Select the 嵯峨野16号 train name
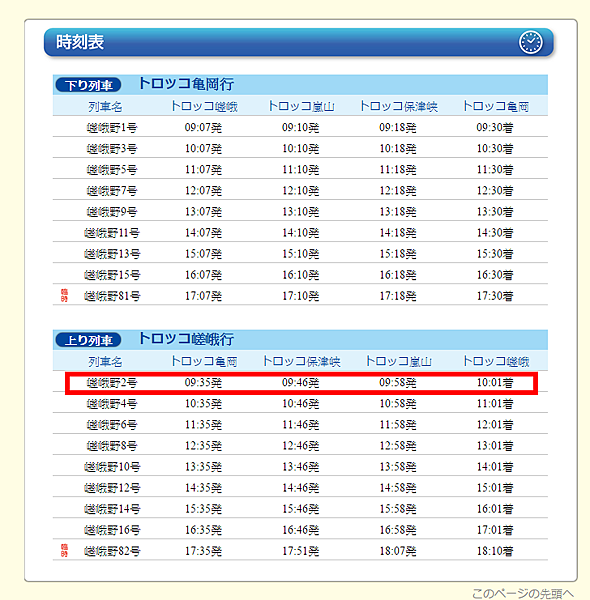 coord(112,530)
